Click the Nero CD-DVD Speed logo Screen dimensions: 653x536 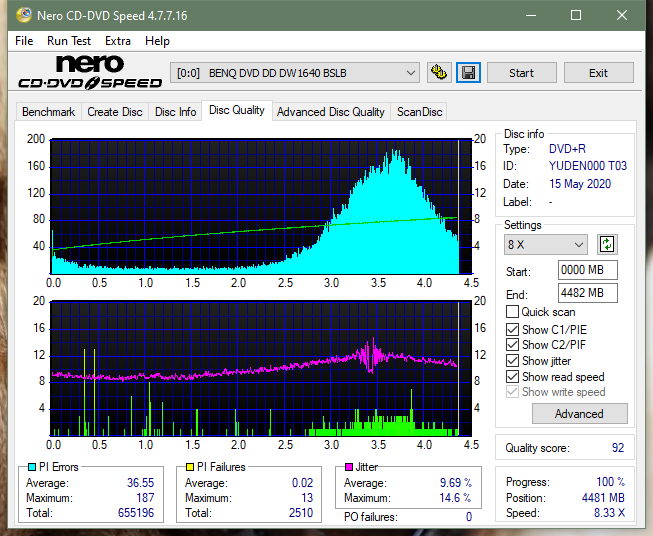pos(90,73)
